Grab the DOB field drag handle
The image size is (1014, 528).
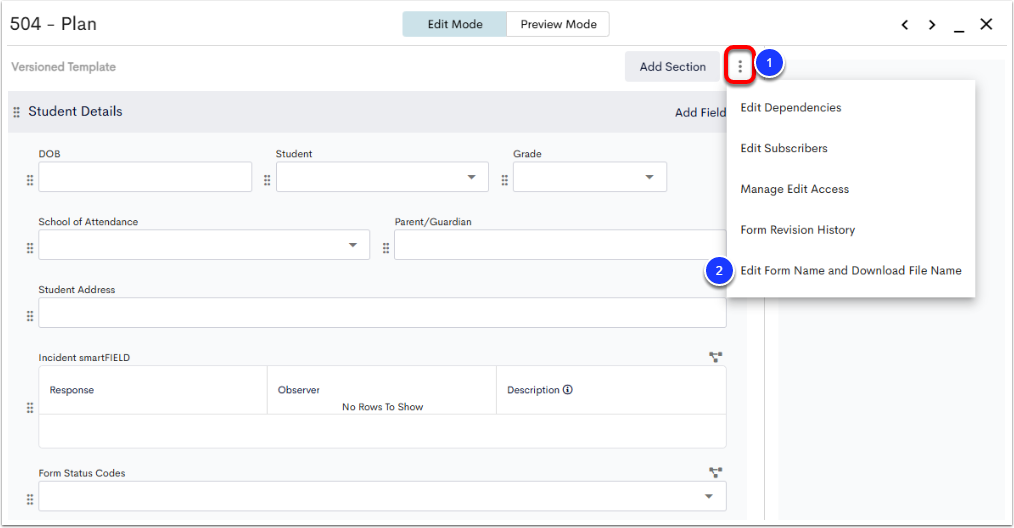(30, 181)
